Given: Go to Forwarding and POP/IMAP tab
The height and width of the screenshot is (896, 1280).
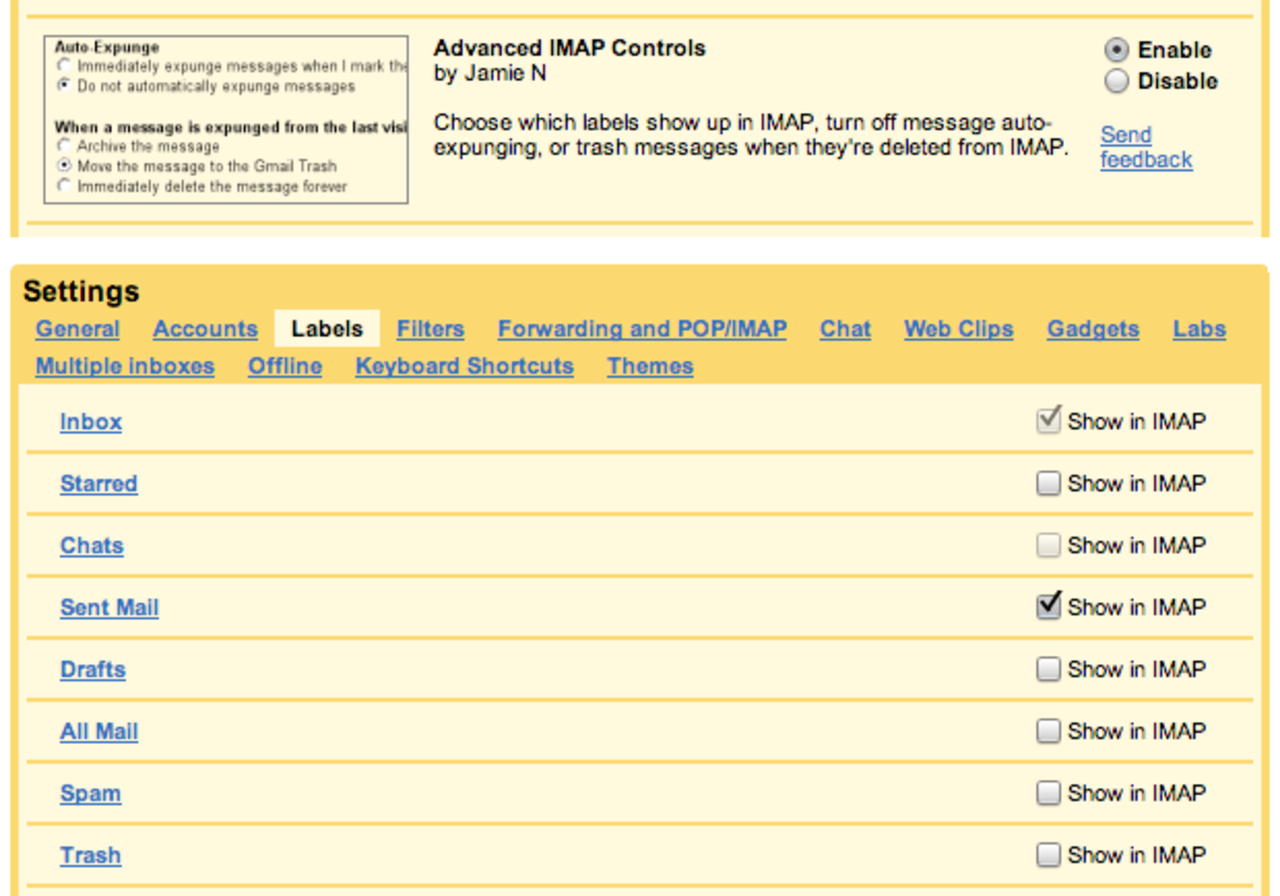Looking at the screenshot, I should (642, 329).
